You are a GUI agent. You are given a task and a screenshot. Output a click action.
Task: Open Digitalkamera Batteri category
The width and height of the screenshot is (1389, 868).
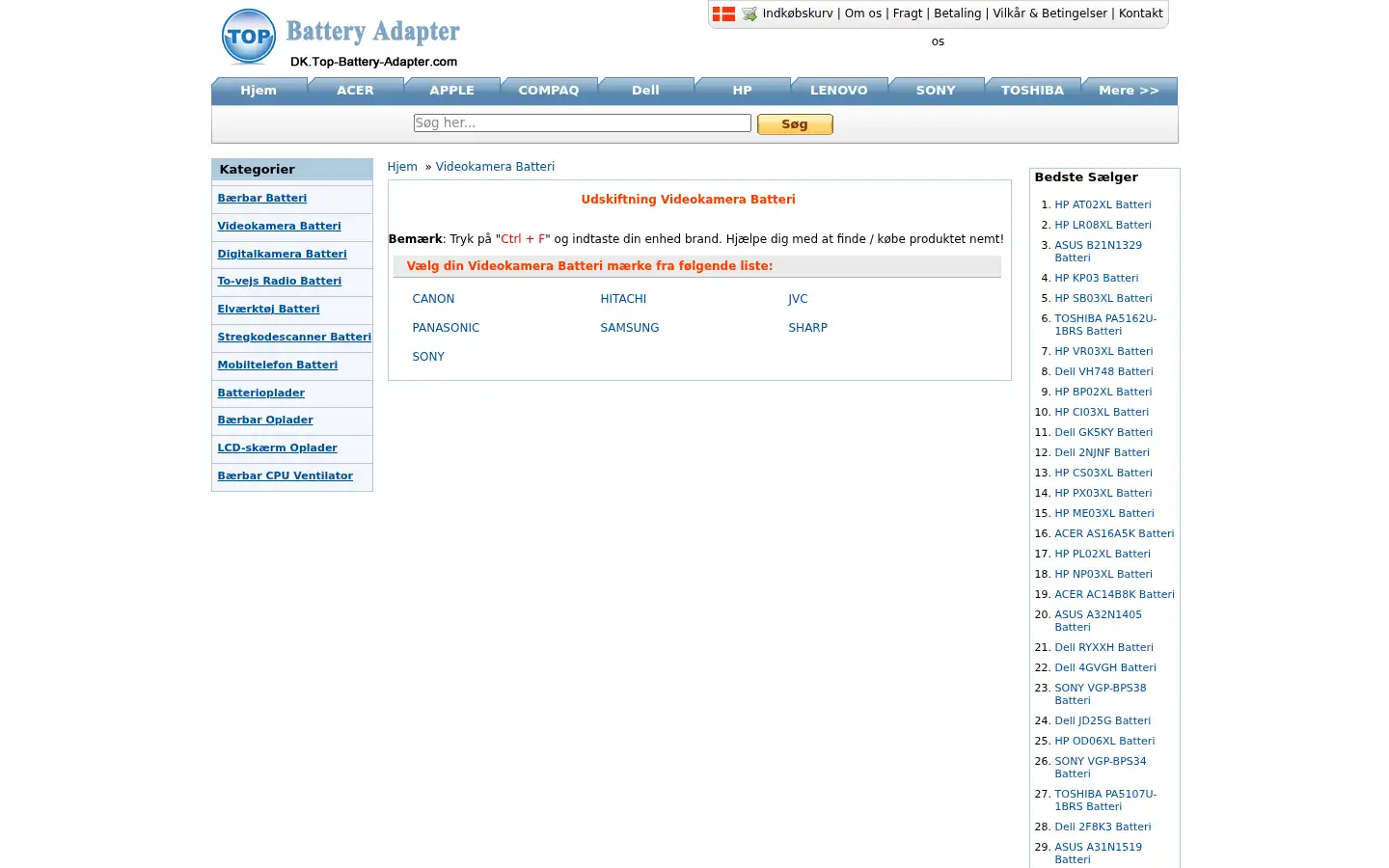283,255
